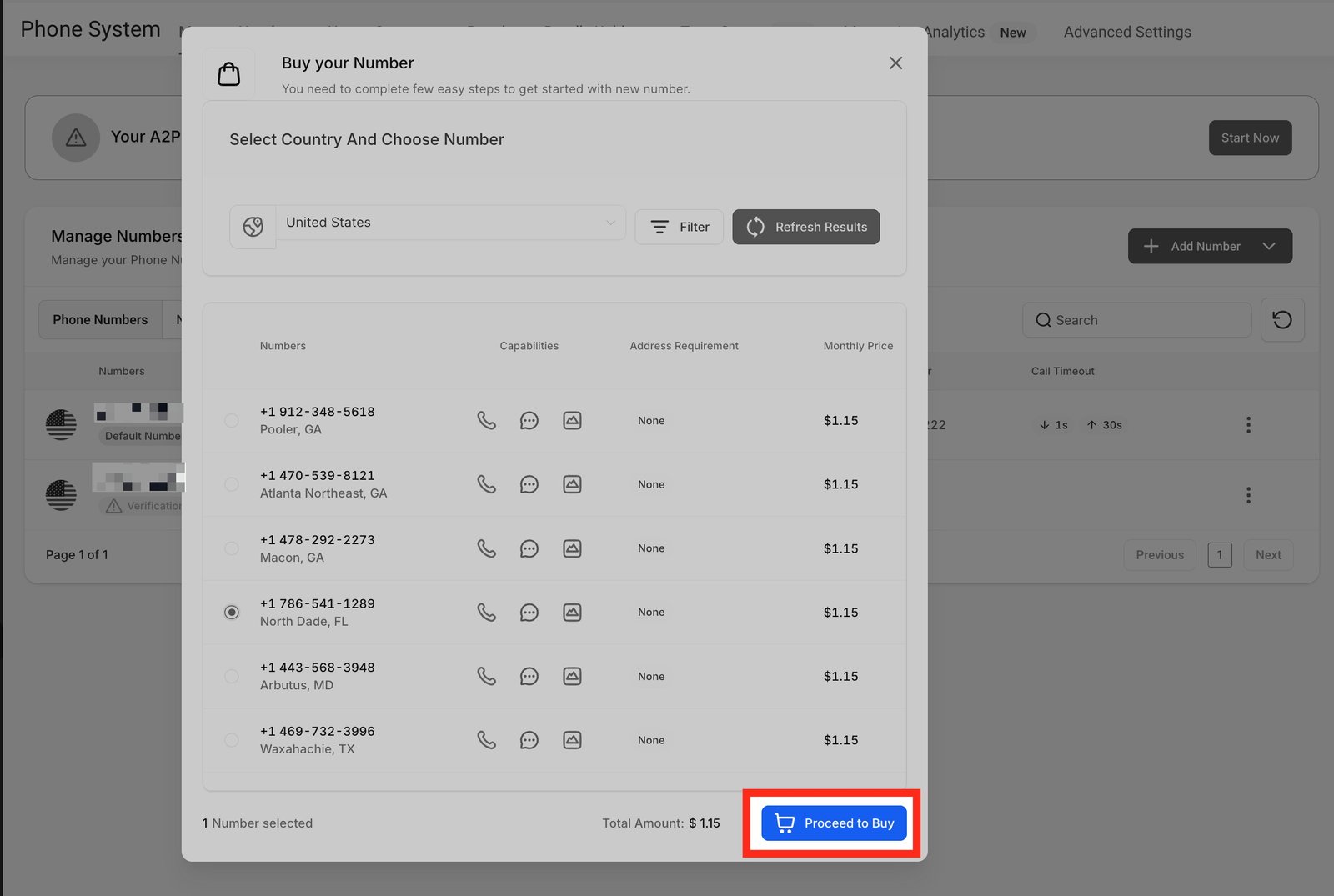Viewport: 1334px width, 896px height.
Task: Open the Filter options
Action: 679,227
